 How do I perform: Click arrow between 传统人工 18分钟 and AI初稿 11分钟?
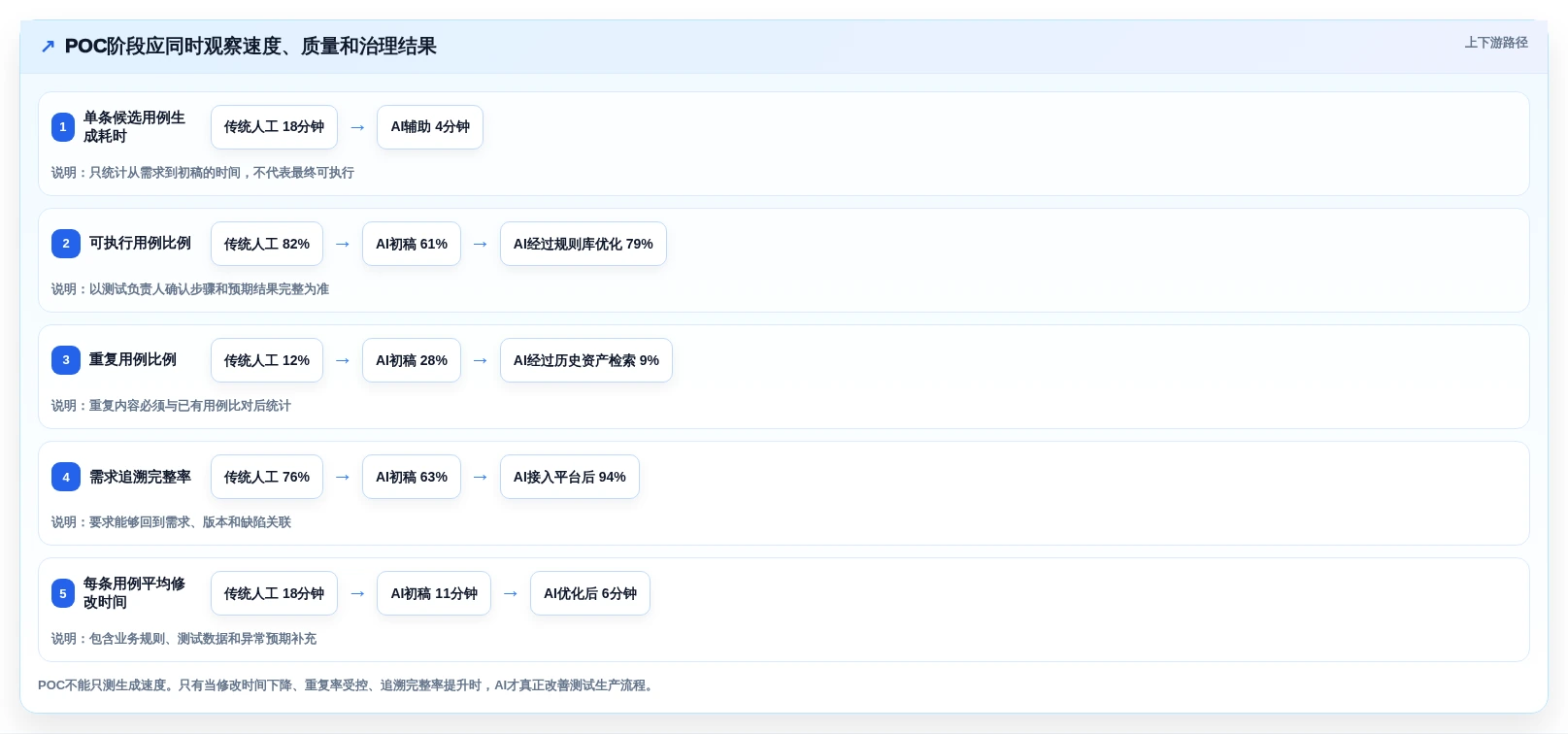(x=357, y=593)
